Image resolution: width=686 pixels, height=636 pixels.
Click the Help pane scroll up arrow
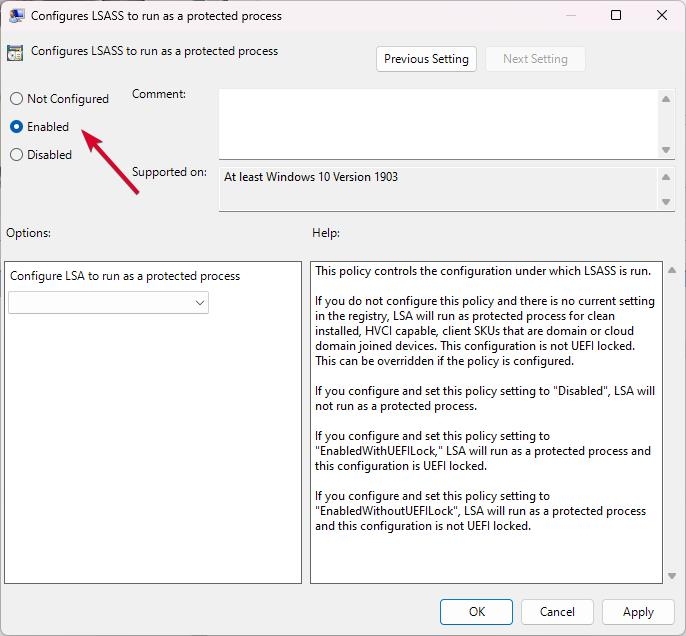click(672, 270)
